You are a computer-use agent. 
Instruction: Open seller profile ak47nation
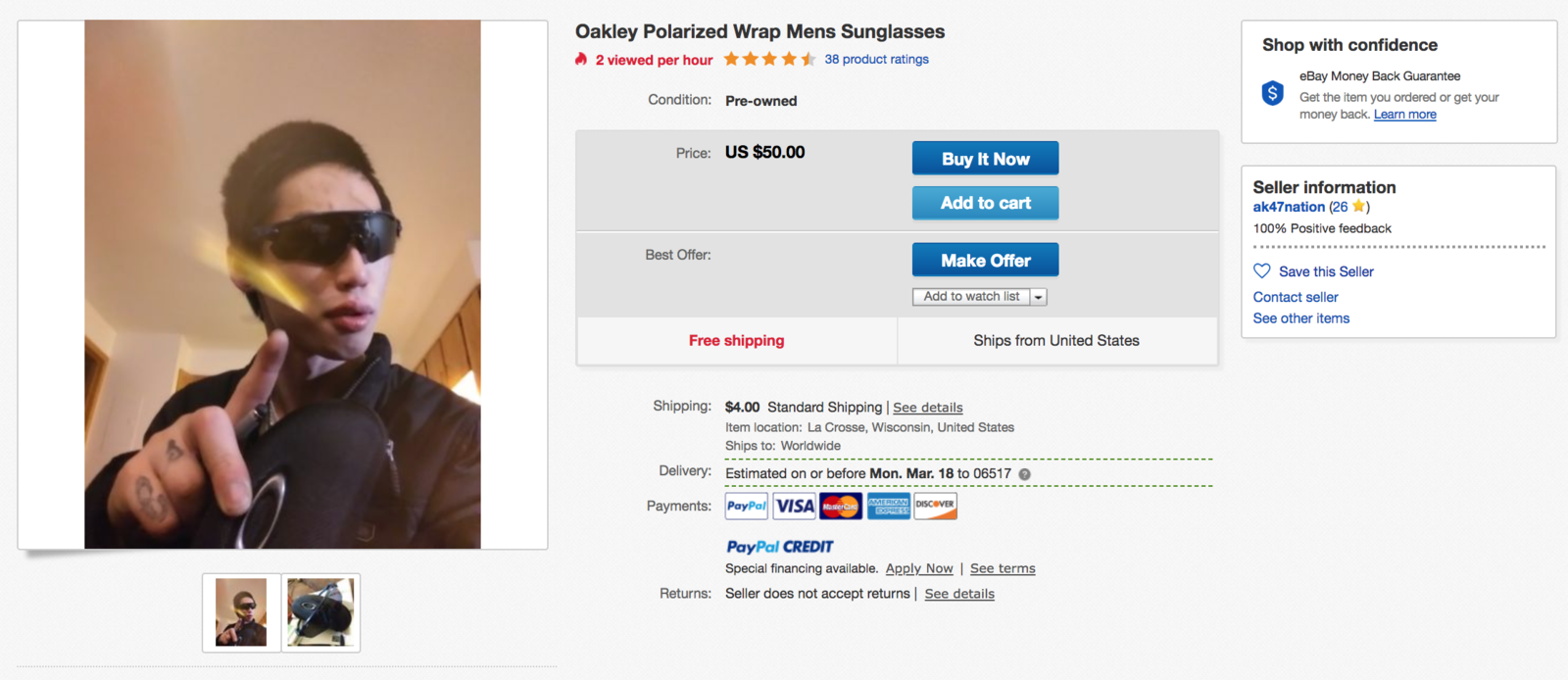click(1289, 207)
